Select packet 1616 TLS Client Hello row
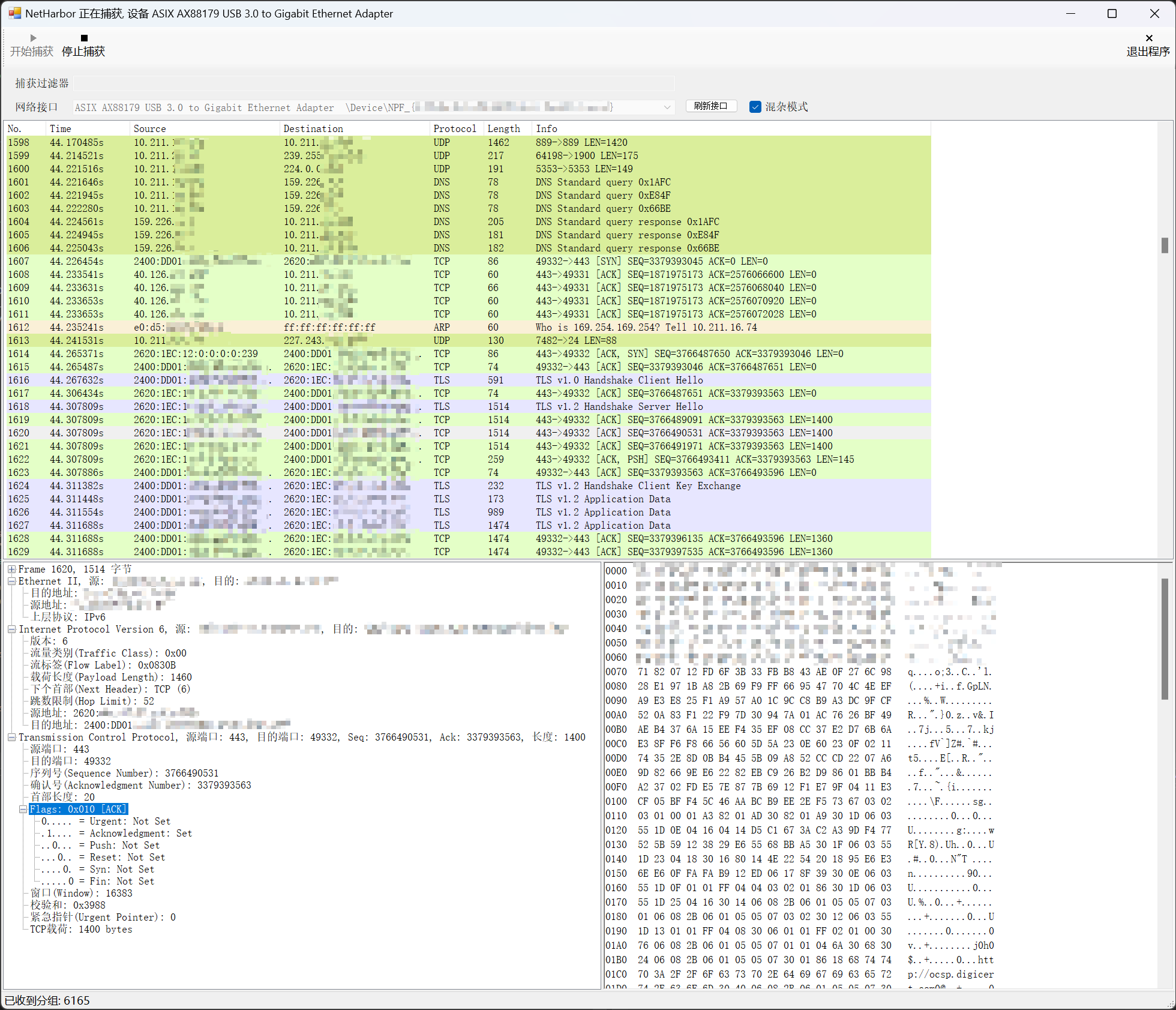 tap(468, 380)
